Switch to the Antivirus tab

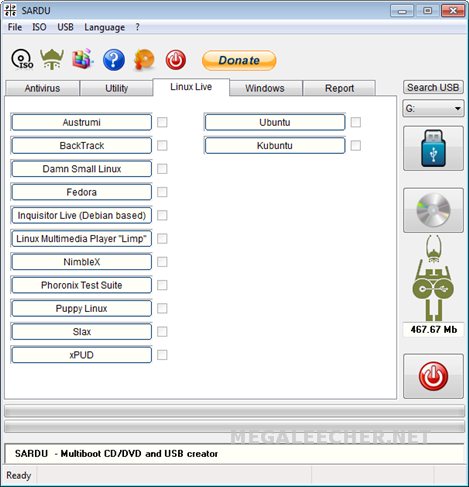(x=42, y=88)
